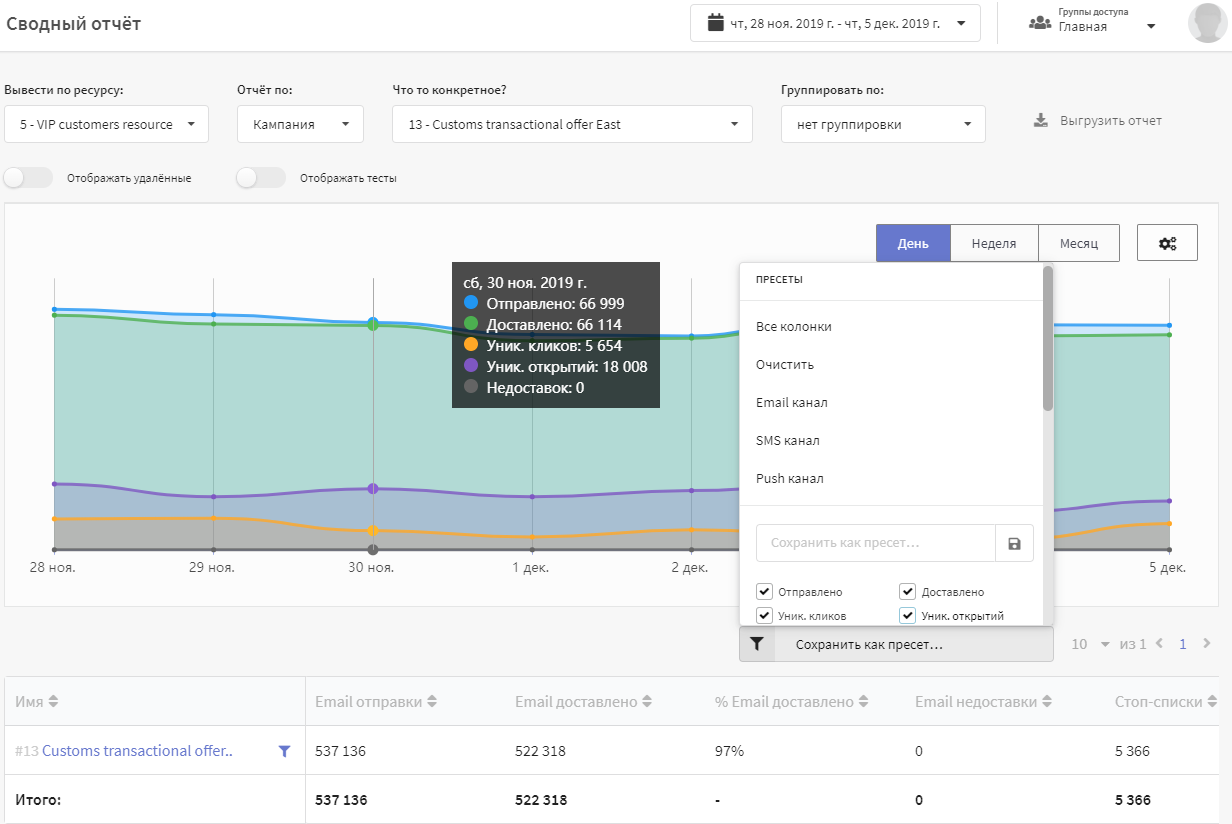Uncheck the Доставлено checkbox
This screenshot has height=824, width=1232.
(908, 591)
